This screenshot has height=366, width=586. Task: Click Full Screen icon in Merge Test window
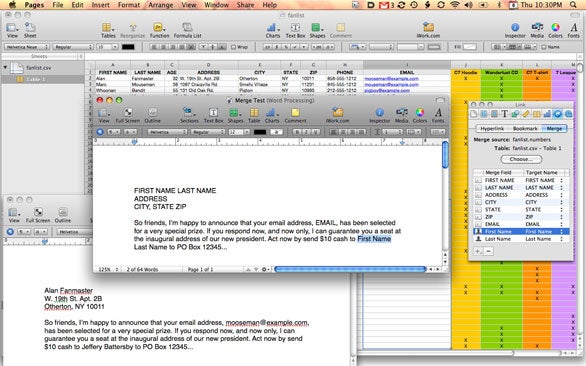click(128, 115)
